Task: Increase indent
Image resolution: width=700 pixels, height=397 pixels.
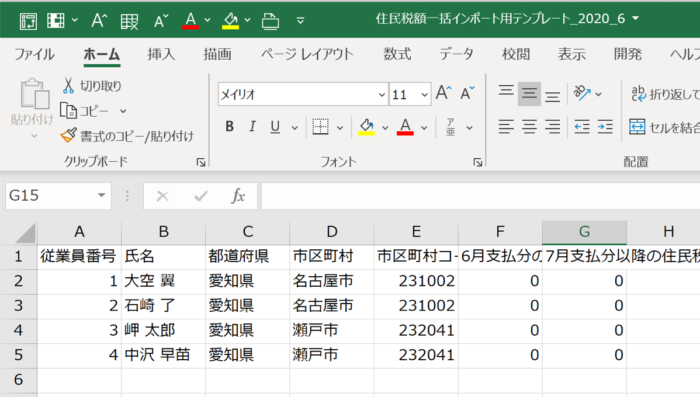Action: coord(605,127)
